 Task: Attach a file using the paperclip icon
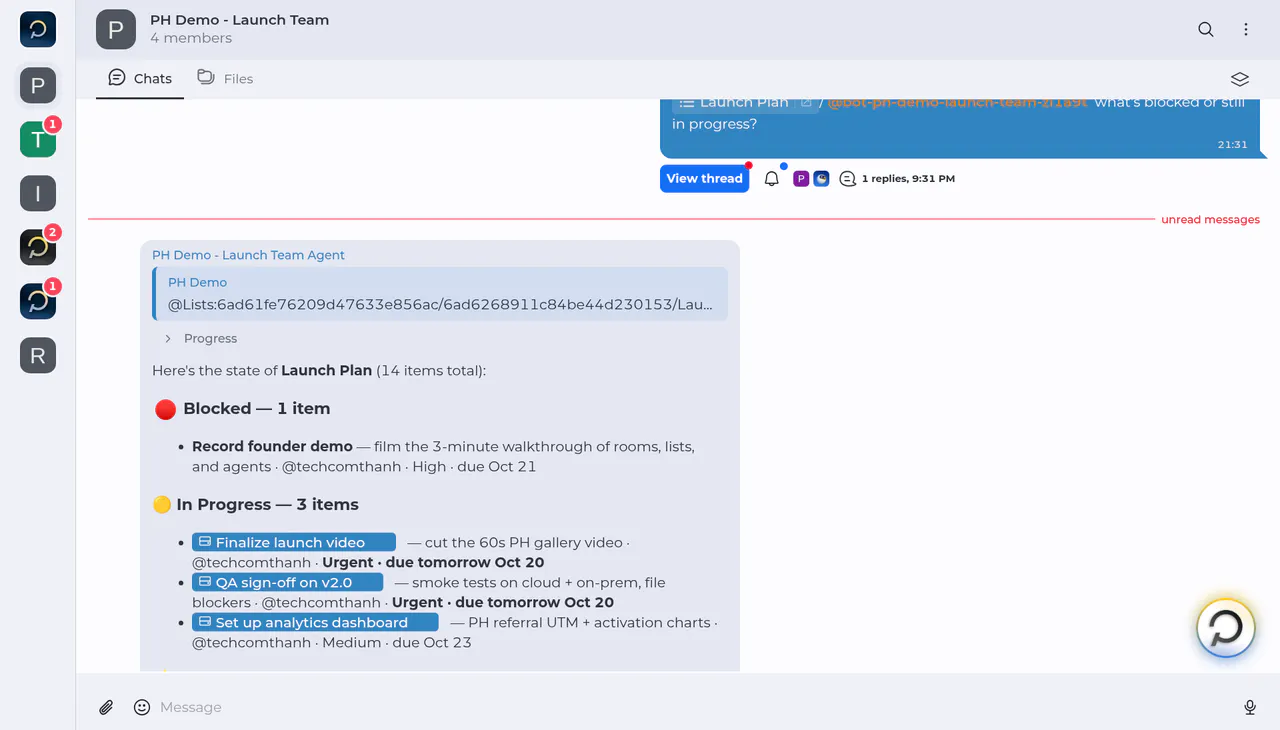pos(106,707)
